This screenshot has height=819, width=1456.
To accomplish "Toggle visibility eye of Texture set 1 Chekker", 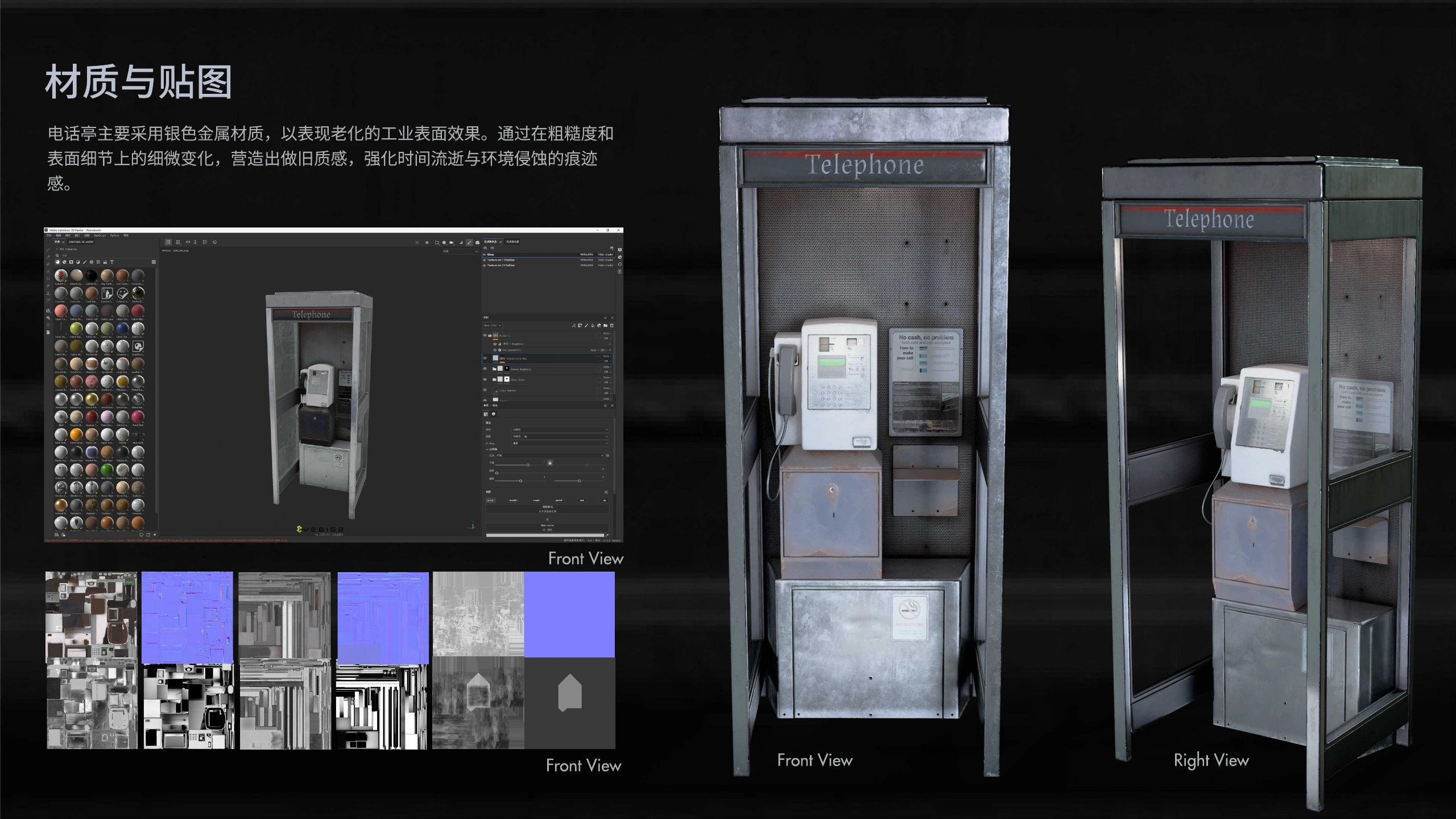I will tap(484, 260).
